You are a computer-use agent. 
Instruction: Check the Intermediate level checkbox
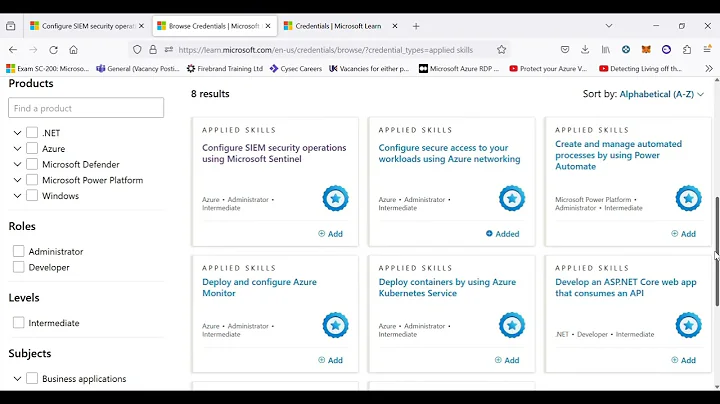(x=18, y=323)
